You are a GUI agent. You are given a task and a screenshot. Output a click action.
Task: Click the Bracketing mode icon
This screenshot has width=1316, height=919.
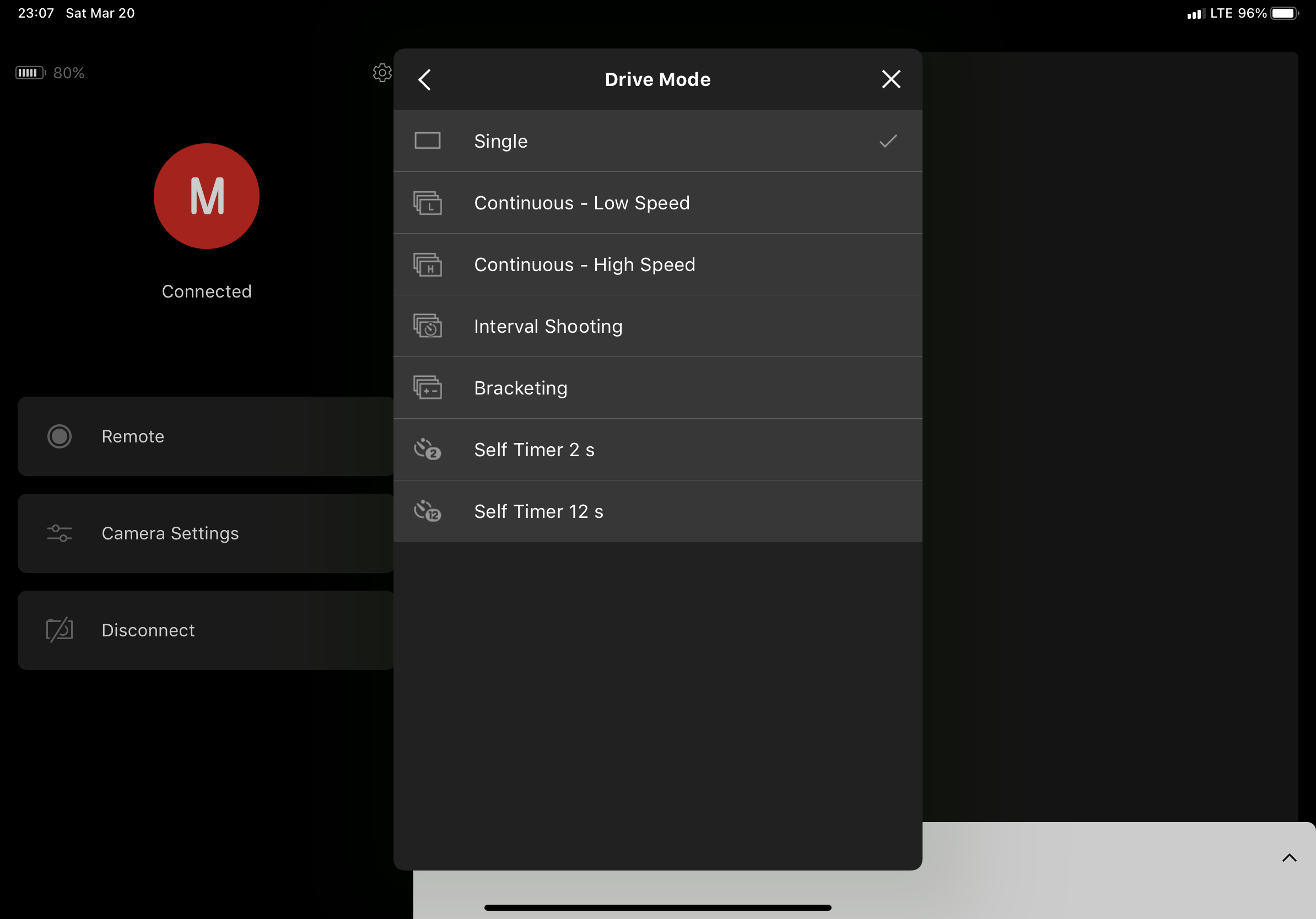[427, 388]
